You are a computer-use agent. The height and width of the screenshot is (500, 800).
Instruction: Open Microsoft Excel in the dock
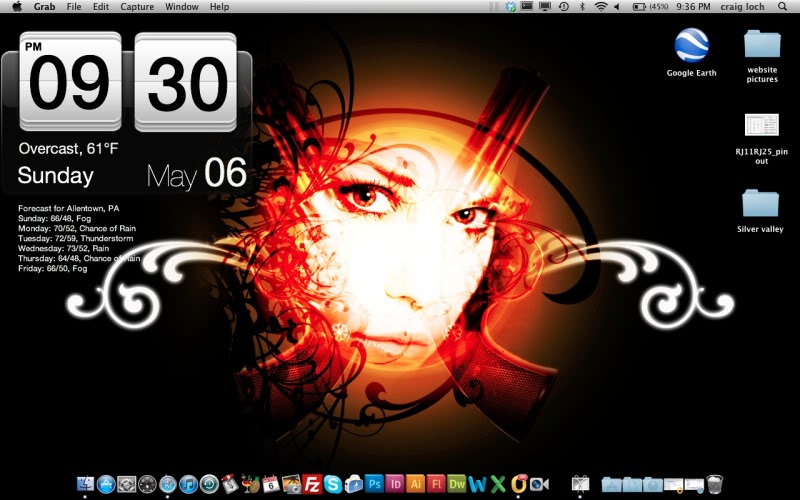[498, 484]
